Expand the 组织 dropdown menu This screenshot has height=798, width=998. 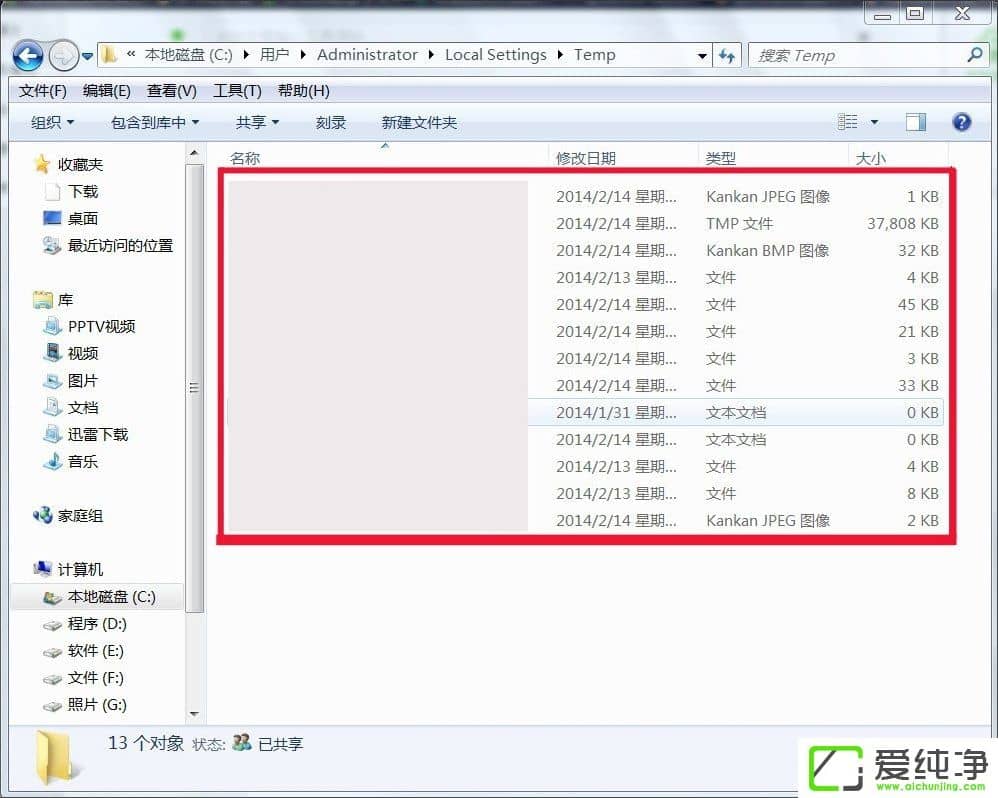click(52, 122)
